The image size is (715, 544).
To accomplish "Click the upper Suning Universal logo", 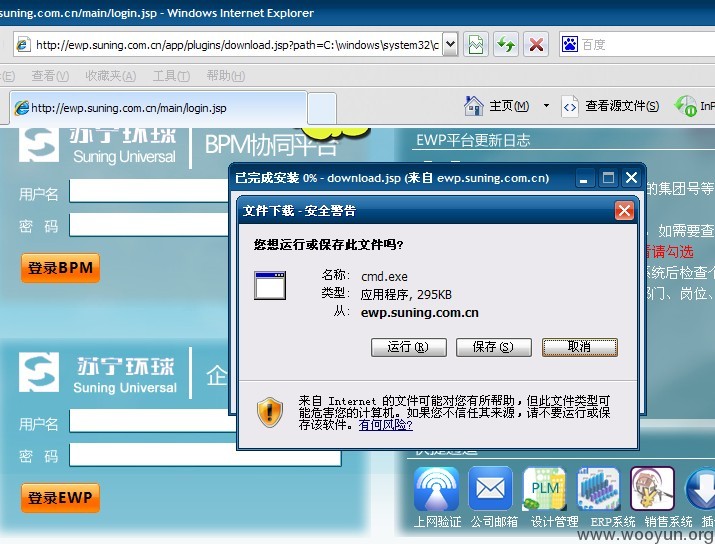I will coord(98,146).
